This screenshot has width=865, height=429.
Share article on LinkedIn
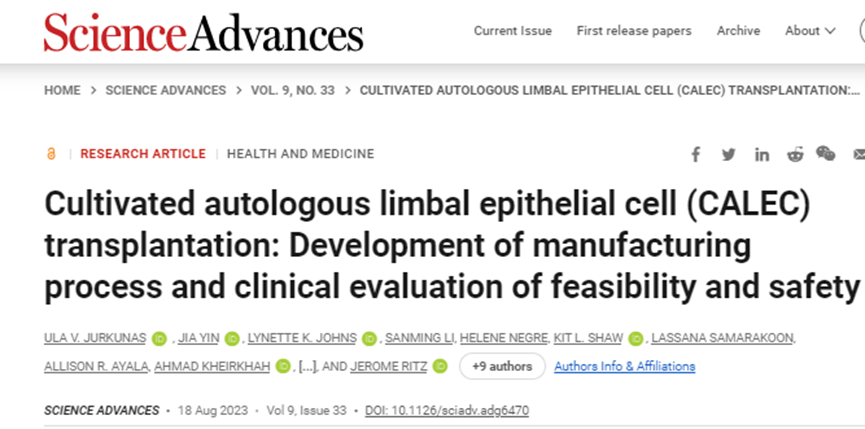pos(762,154)
